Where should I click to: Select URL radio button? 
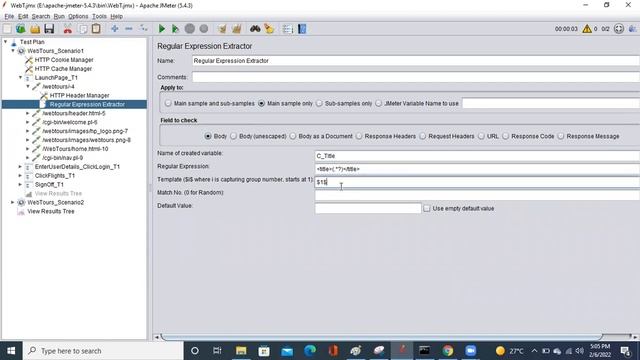click(481, 136)
